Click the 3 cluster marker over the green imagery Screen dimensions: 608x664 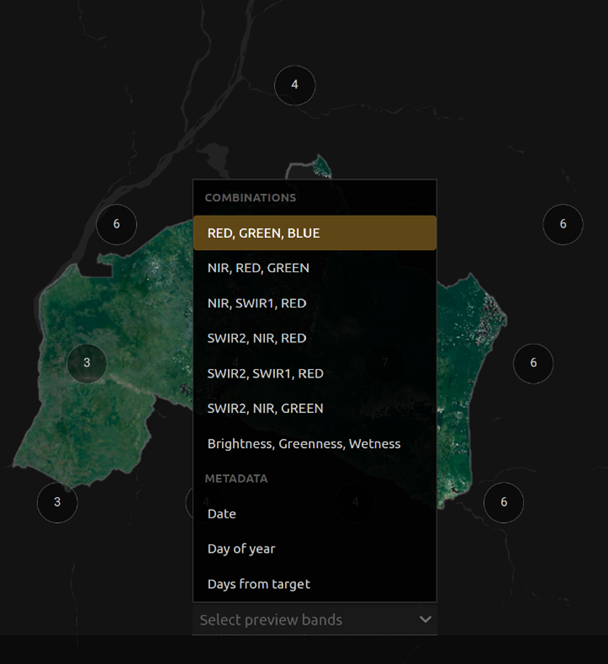point(87,362)
